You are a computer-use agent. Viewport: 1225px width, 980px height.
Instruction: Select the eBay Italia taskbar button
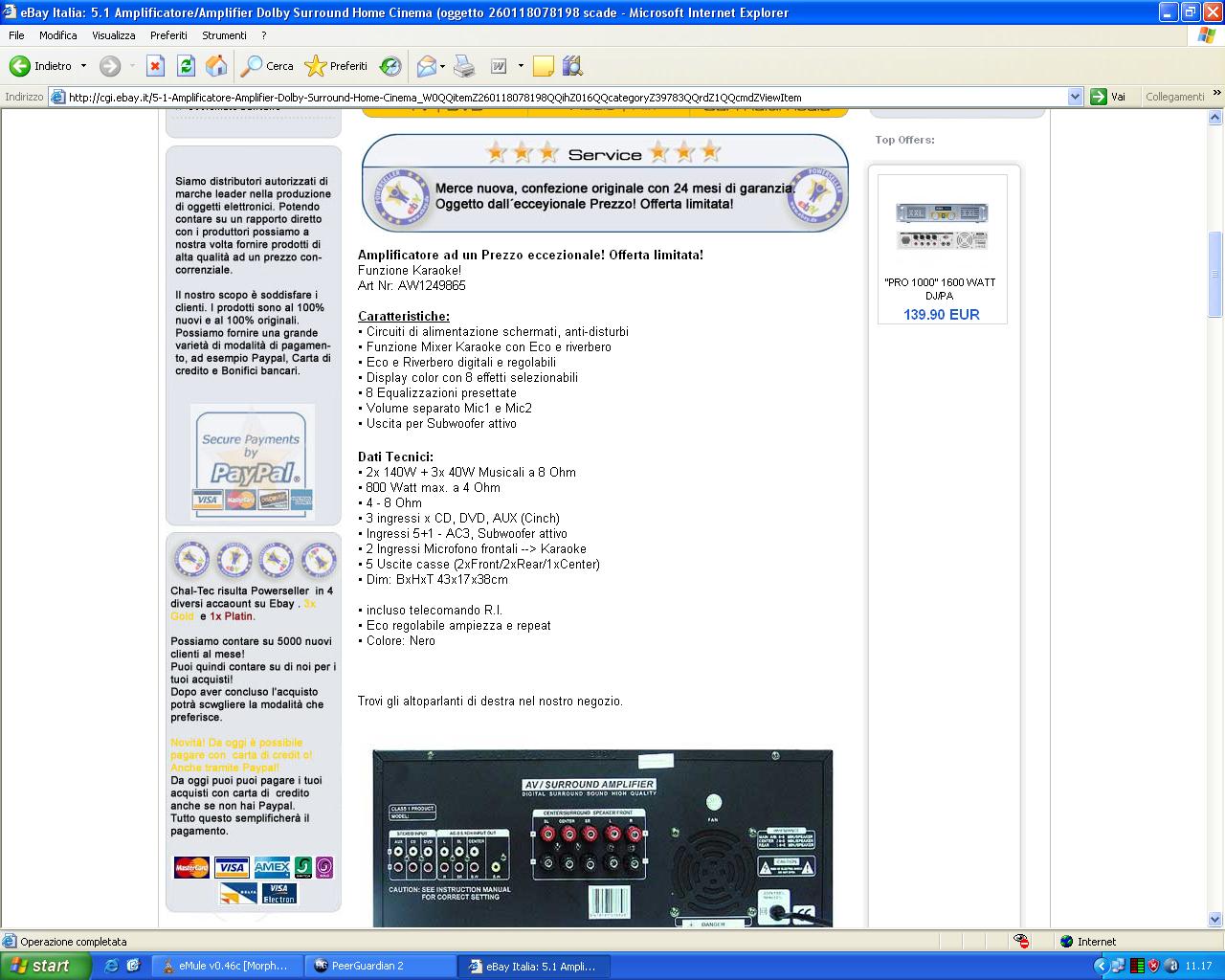pyautogui.click(x=533, y=966)
